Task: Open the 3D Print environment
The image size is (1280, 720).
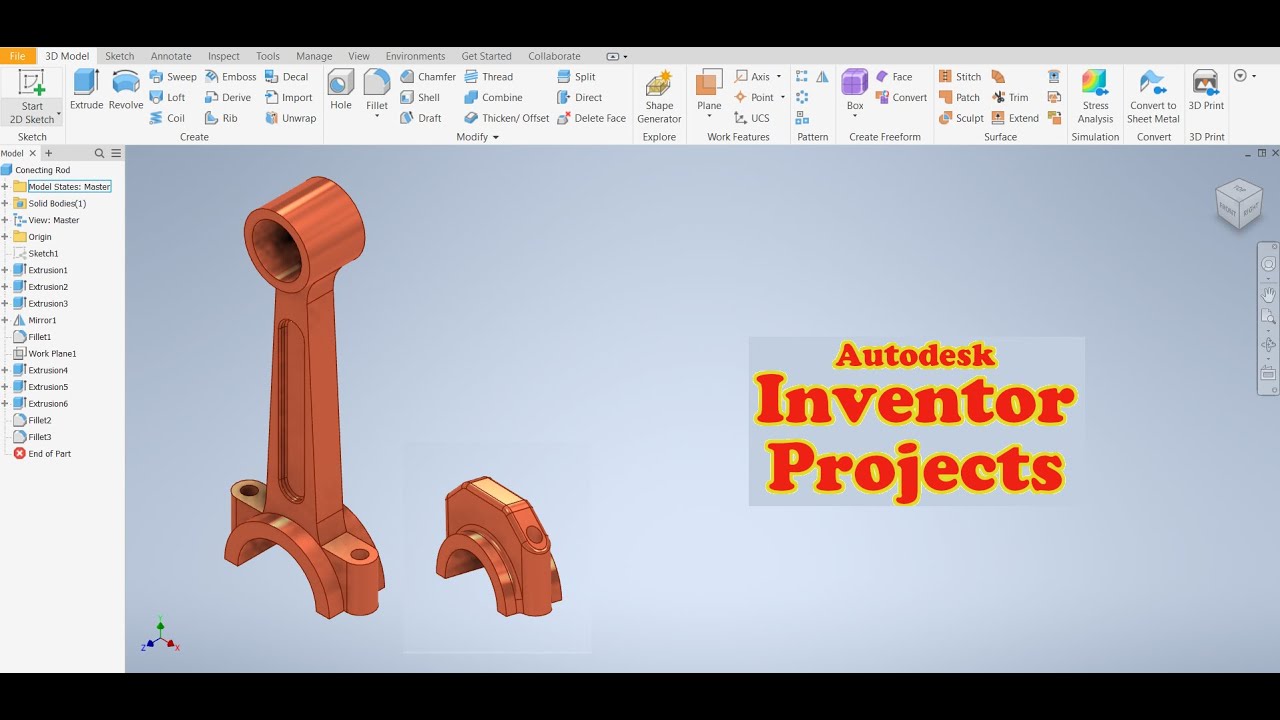Action: [1206, 90]
